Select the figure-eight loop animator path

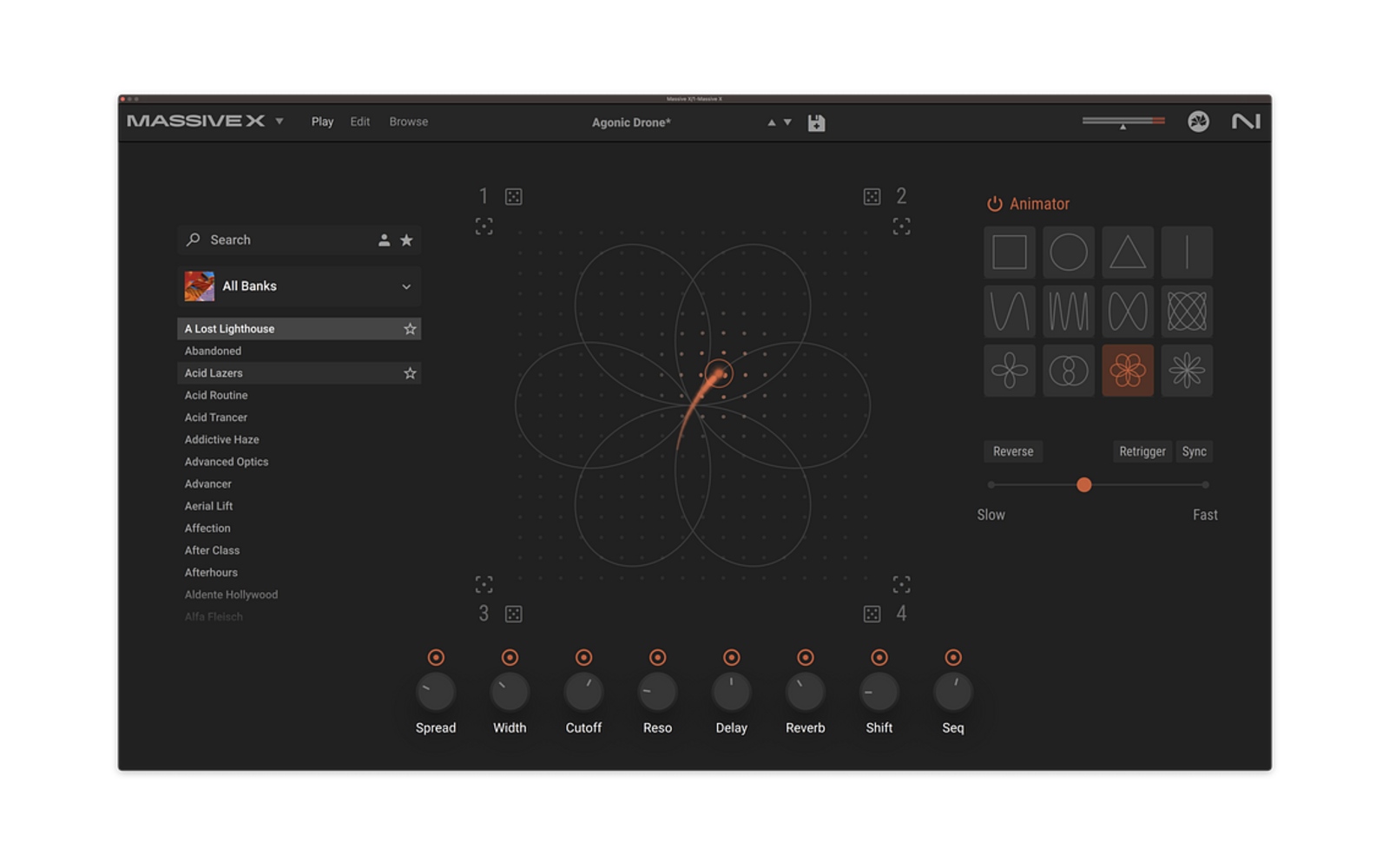click(1128, 312)
